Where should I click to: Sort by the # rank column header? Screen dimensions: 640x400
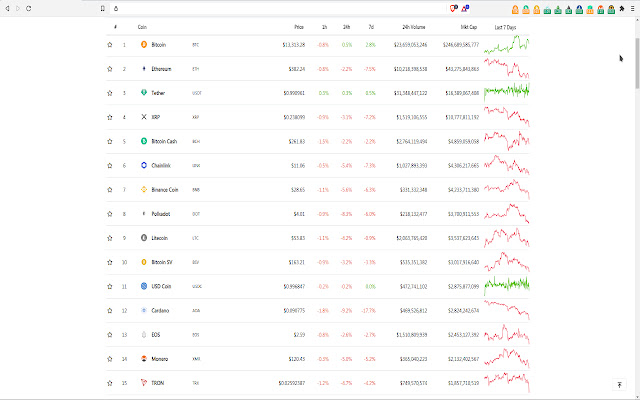[116, 27]
